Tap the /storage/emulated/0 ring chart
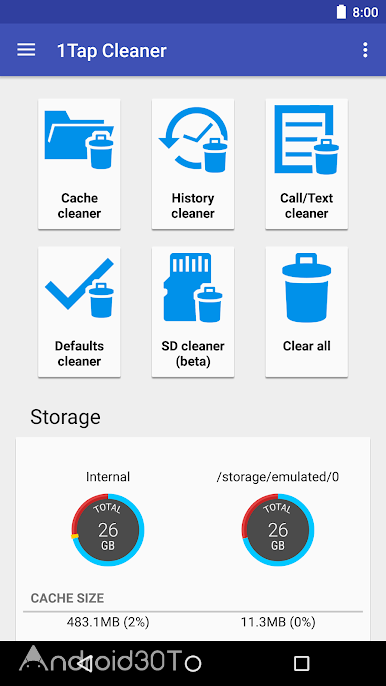The height and width of the screenshot is (686, 386). (x=278, y=530)
